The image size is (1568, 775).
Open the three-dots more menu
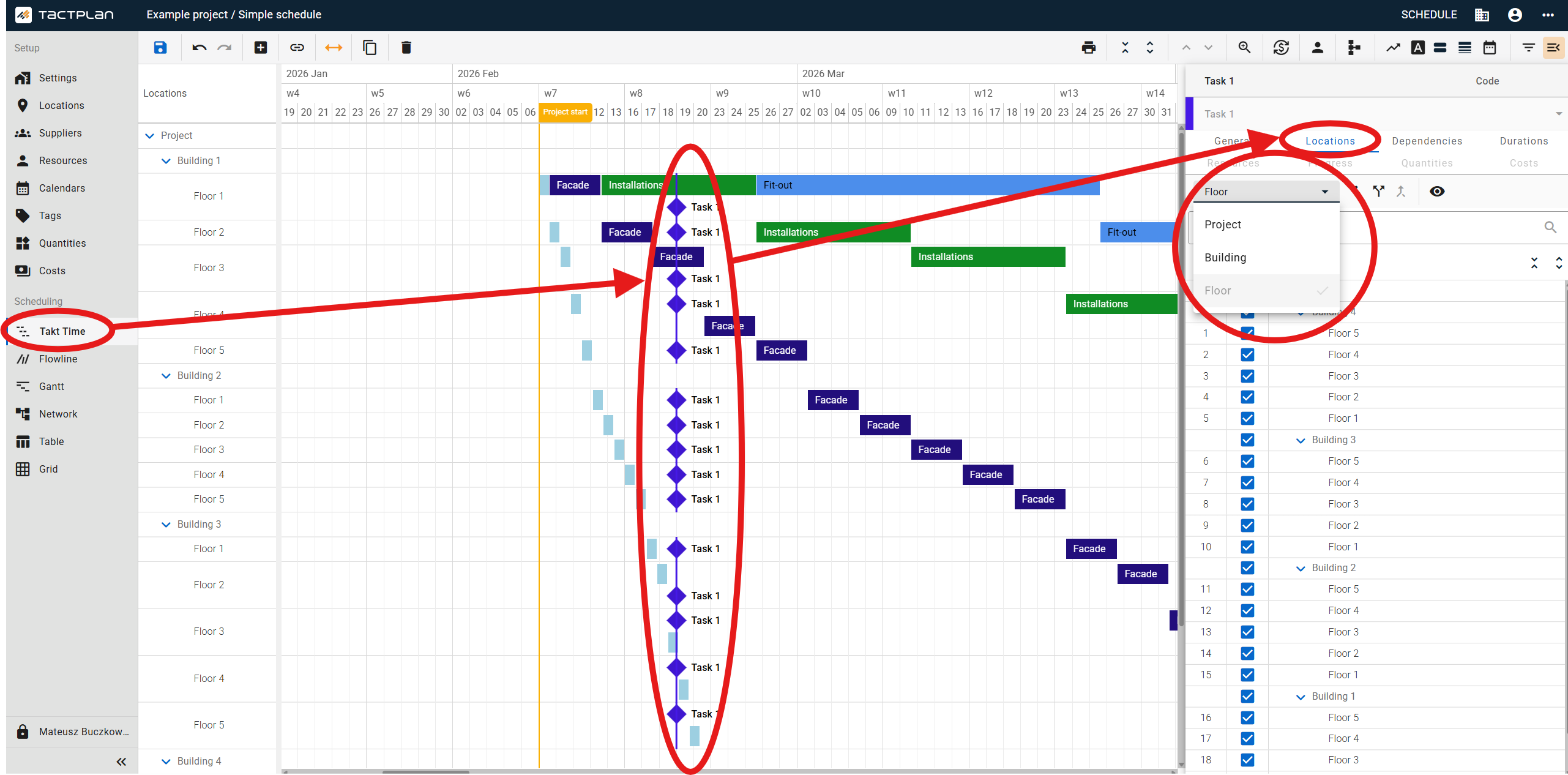[1548, 15]
